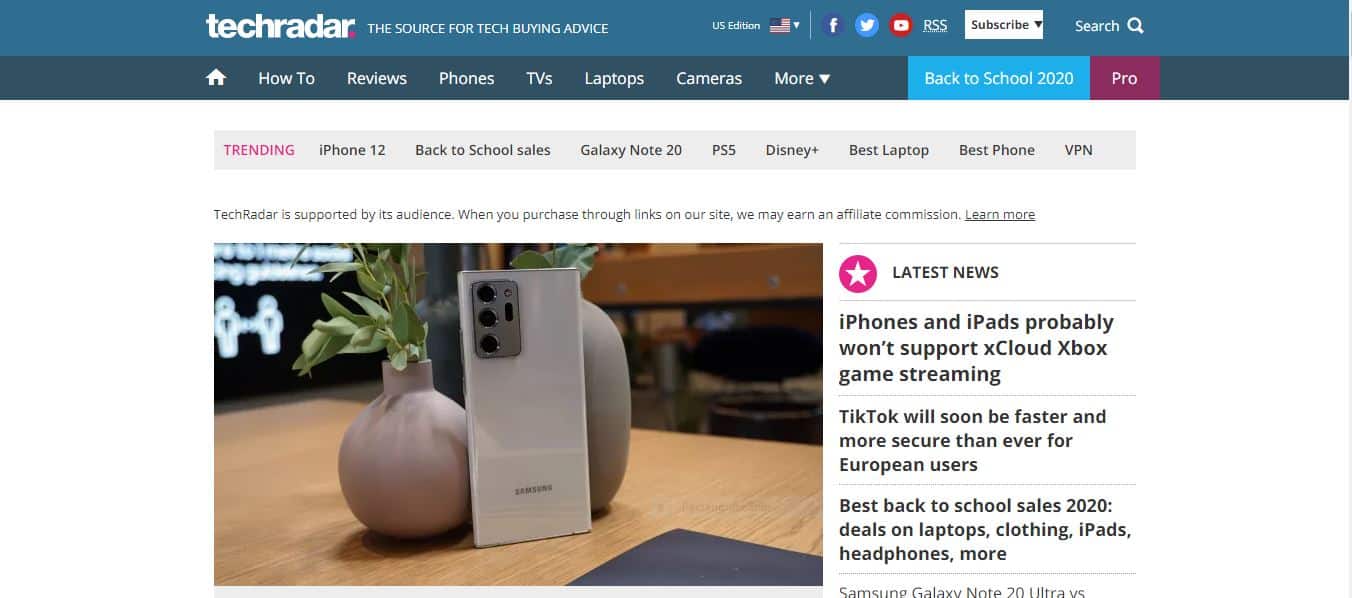Open the Best Phone trending topic
Screen dimensions: 1352x598
[x=997, y=150]
